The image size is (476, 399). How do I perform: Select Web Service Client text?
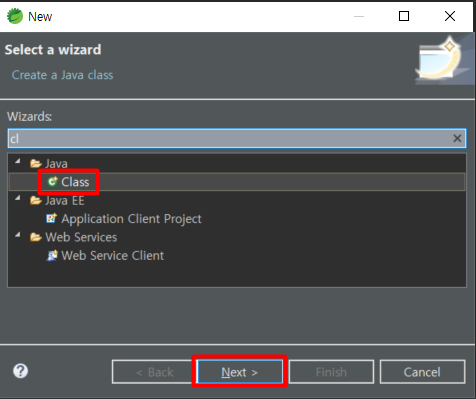113,256
